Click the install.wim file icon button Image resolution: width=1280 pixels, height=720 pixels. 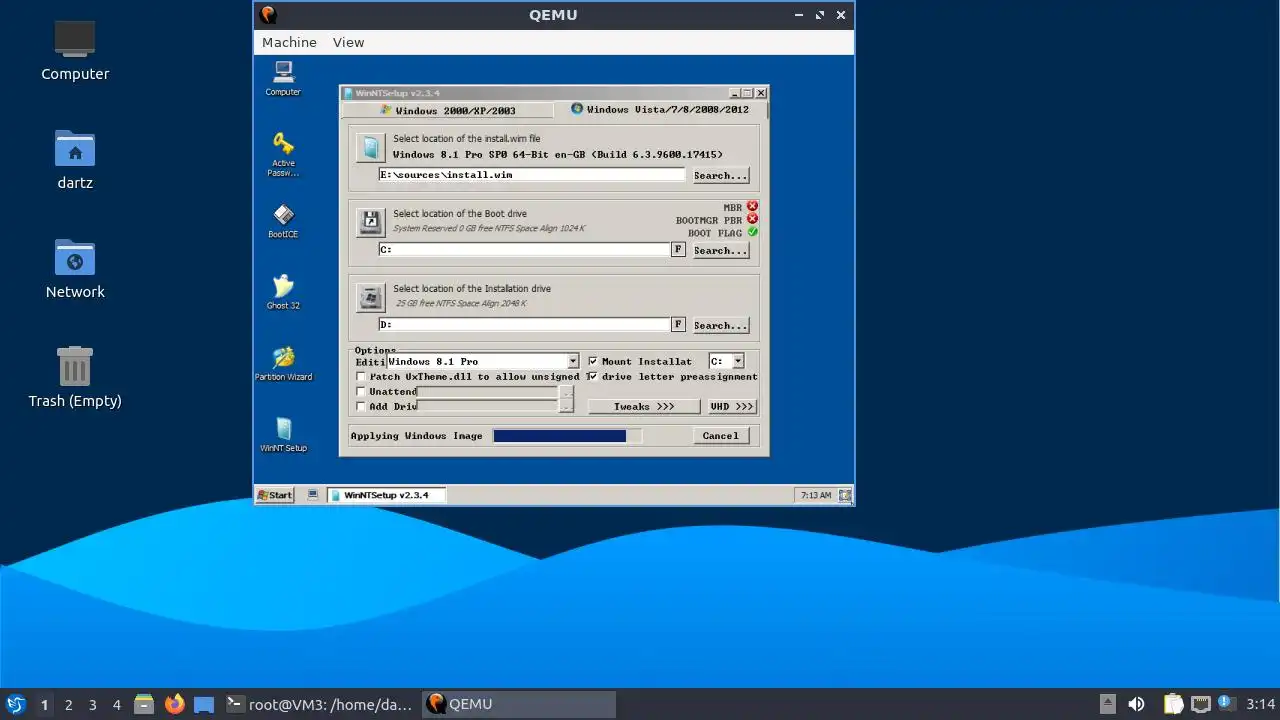point(371,148)
